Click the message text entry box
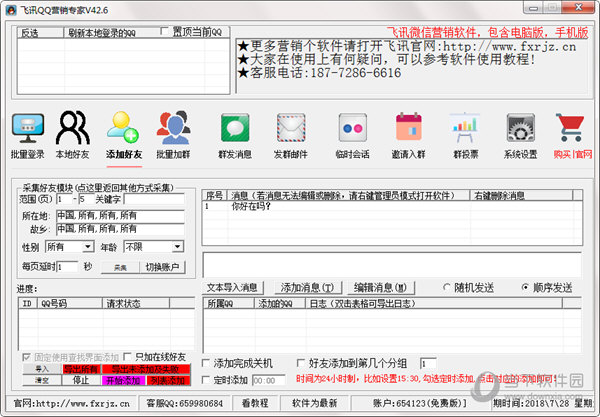 coord(392,265)
